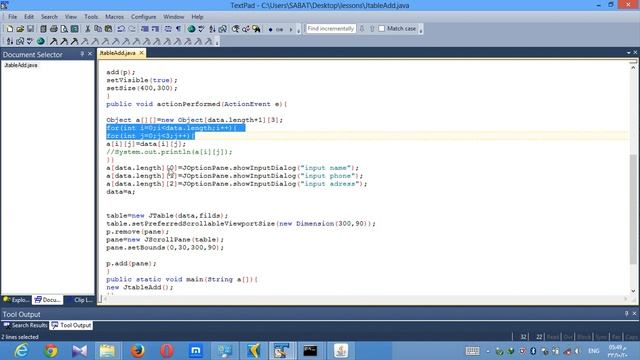Image resolution: width=640 pixels, height=360 pixels.
Task: Find next match with down arrow
Action: (x=362, y=29)
